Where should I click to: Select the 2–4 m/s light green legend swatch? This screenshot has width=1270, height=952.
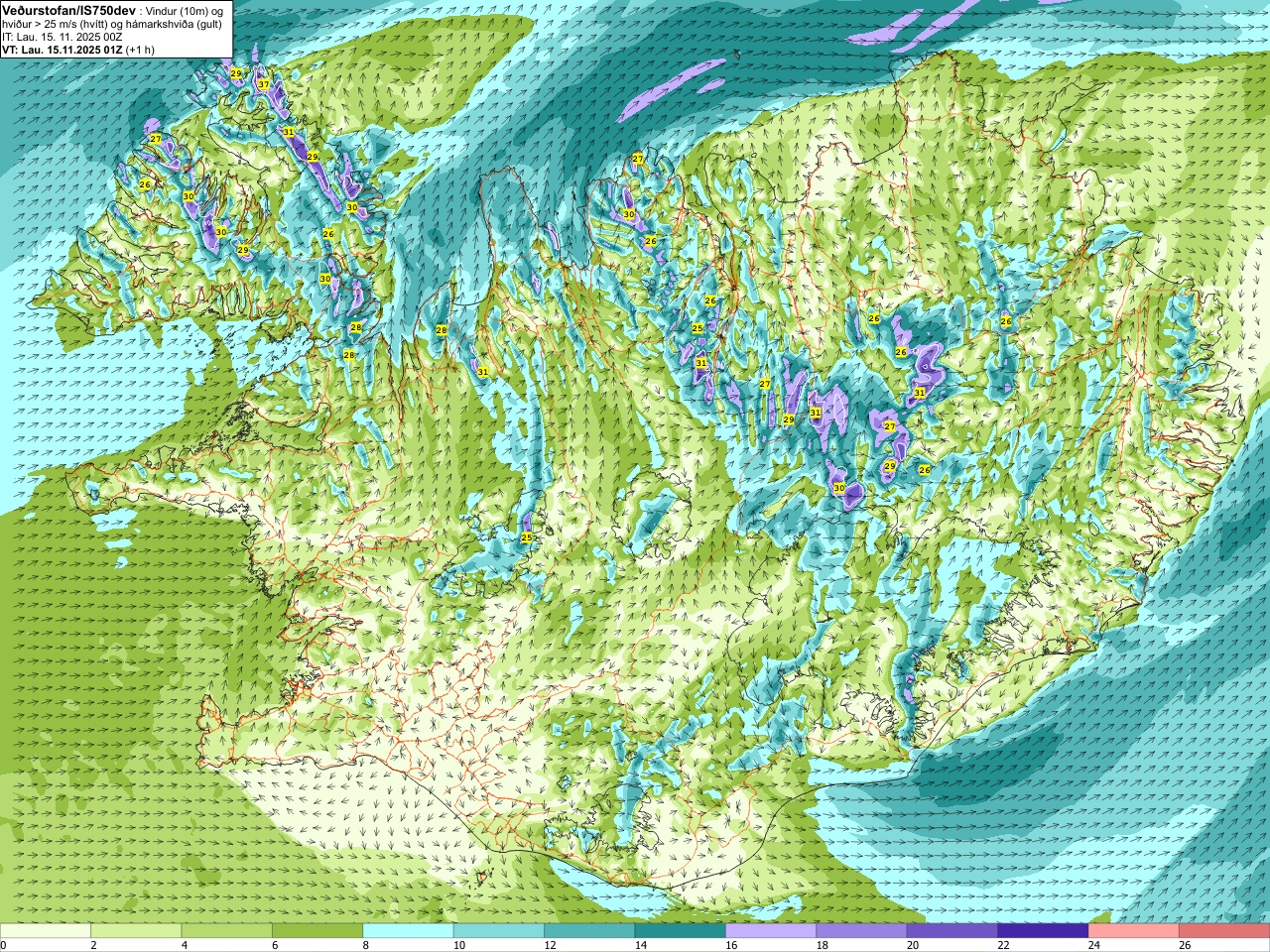pos(137,931)
